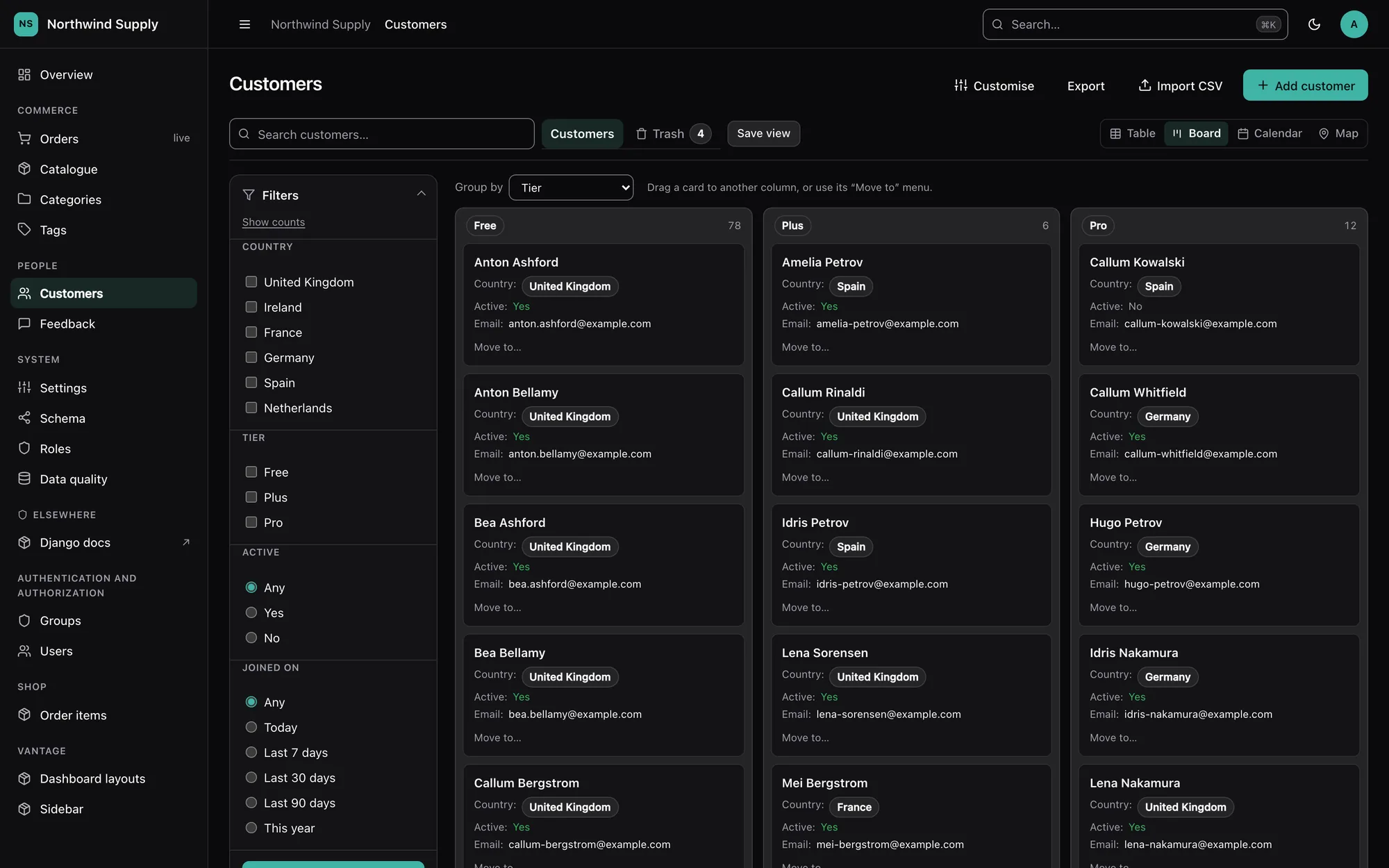Open the Schema sidebar item
Screen dimensions: 1389x868
click(103, 418)
